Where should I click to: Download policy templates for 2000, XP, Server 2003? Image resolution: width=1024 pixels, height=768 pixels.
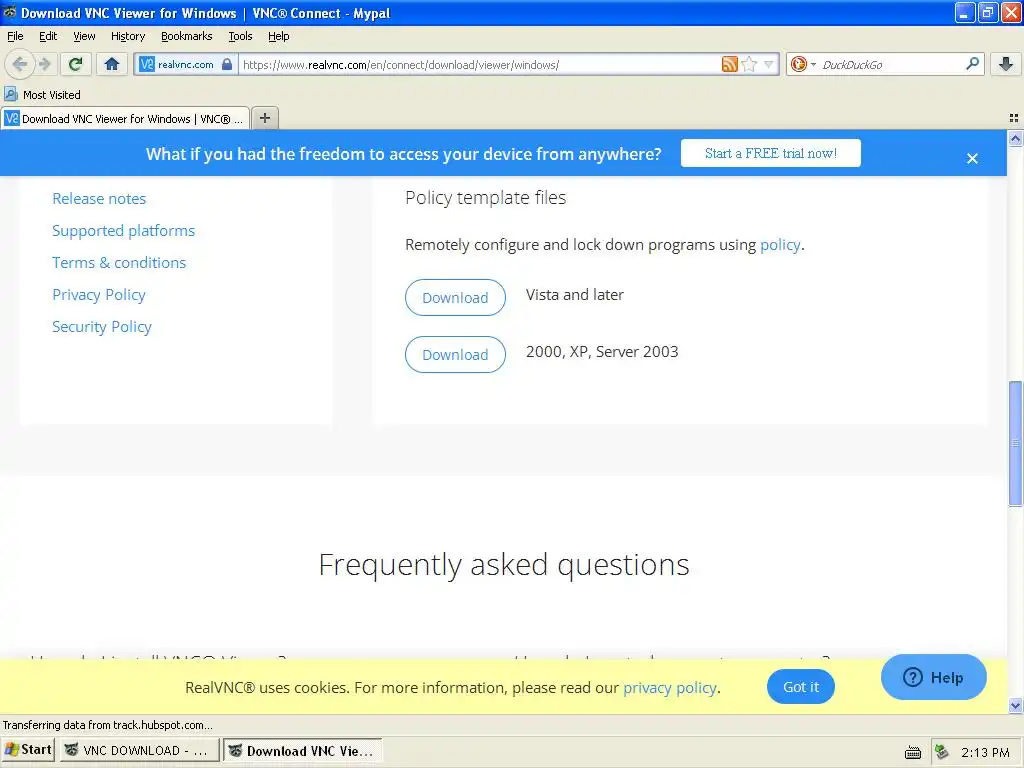pyautogui.click(x=455, y=355)
